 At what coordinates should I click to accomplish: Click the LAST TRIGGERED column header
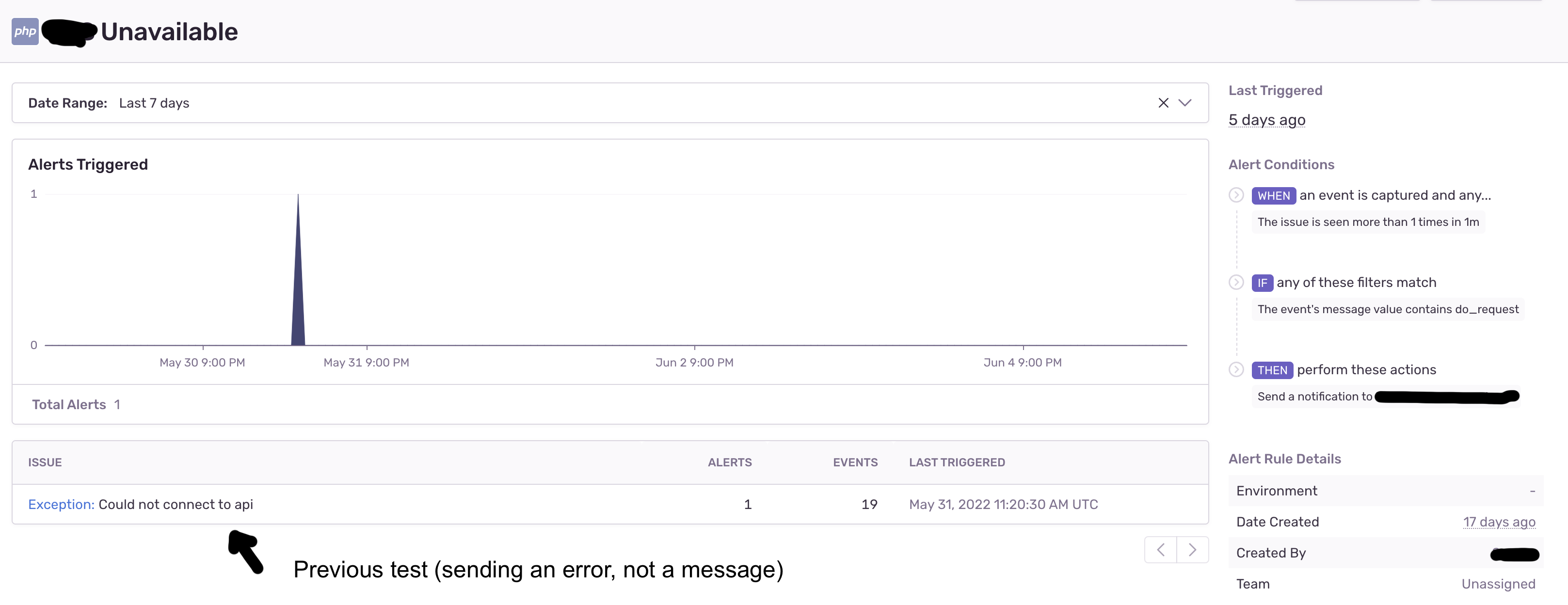click(957, 462)
